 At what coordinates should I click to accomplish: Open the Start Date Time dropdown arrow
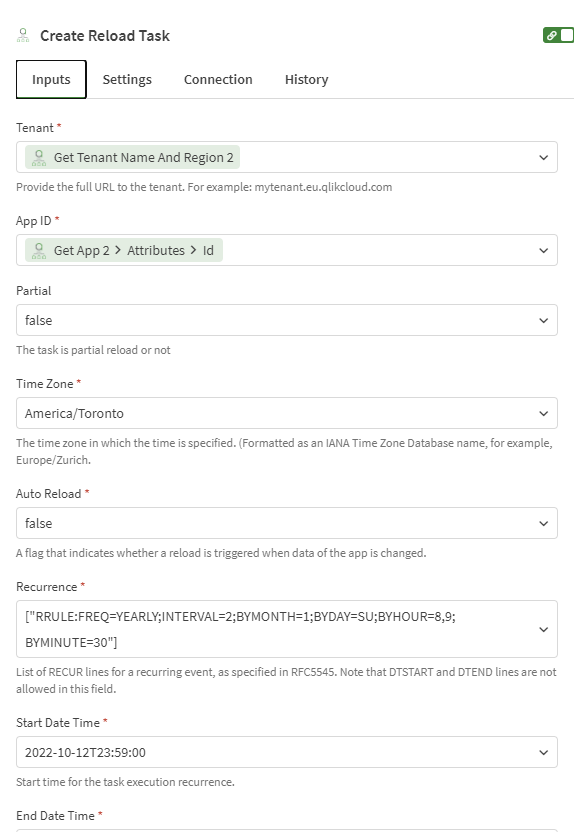tap(543, 752)
